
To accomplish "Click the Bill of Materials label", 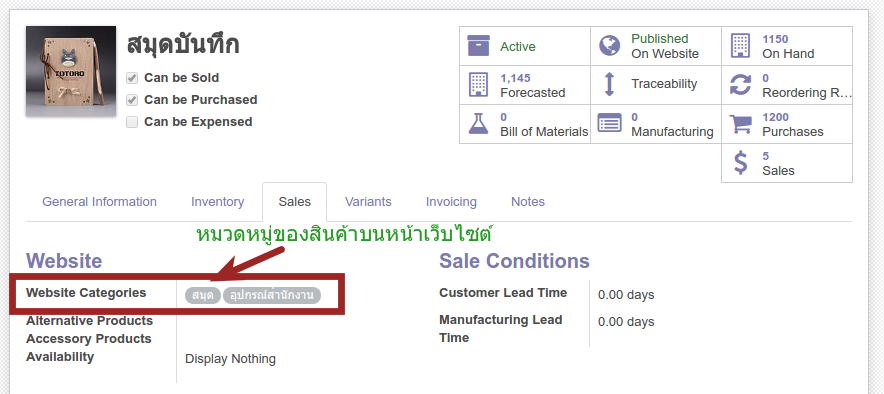I will tap(544, 132).
